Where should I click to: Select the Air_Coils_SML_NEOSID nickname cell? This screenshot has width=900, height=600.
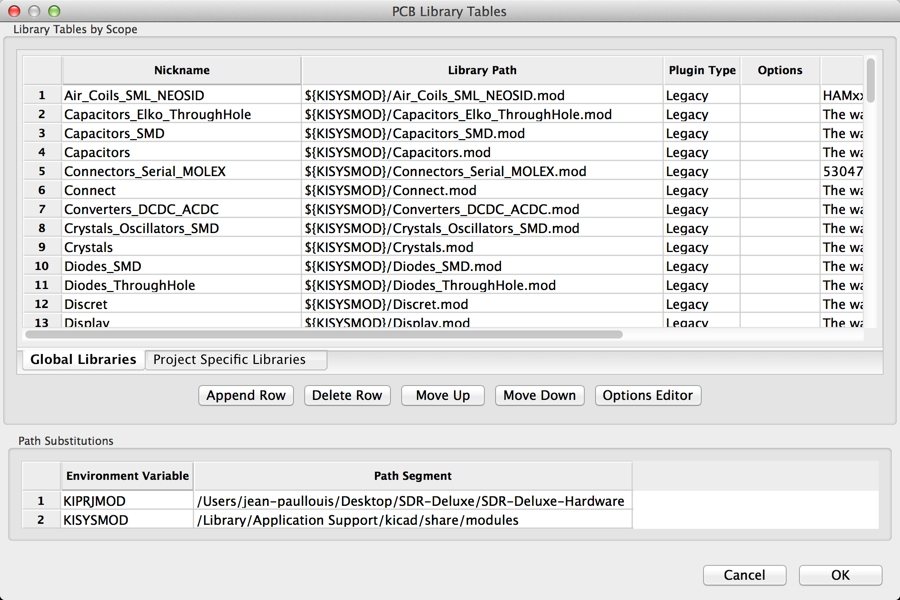181,96
